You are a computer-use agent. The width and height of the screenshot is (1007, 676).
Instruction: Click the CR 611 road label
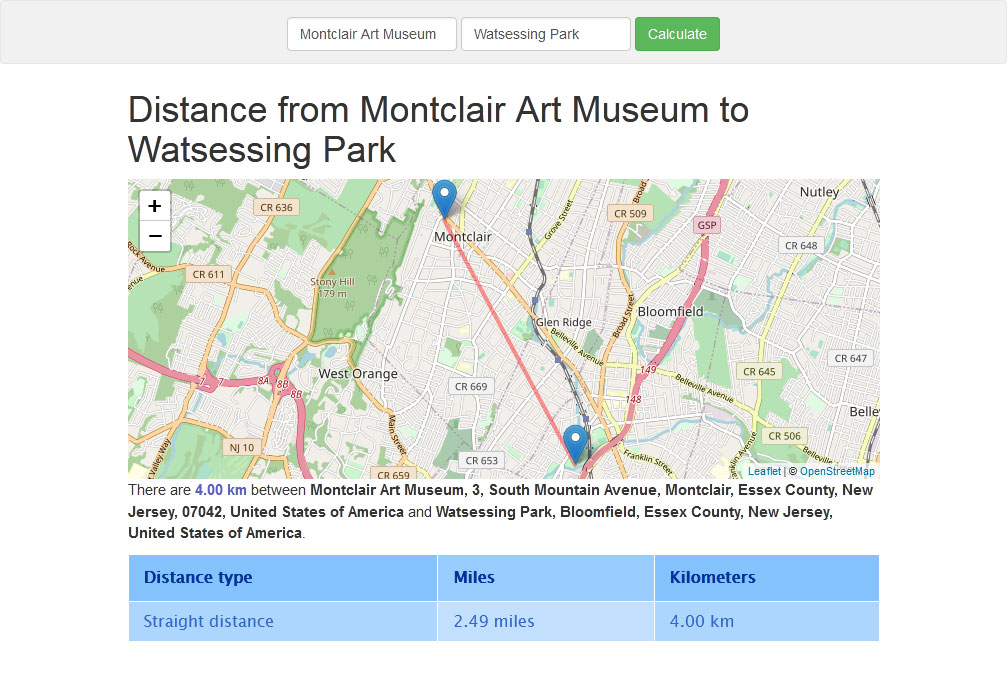click(x=209, y=274)
